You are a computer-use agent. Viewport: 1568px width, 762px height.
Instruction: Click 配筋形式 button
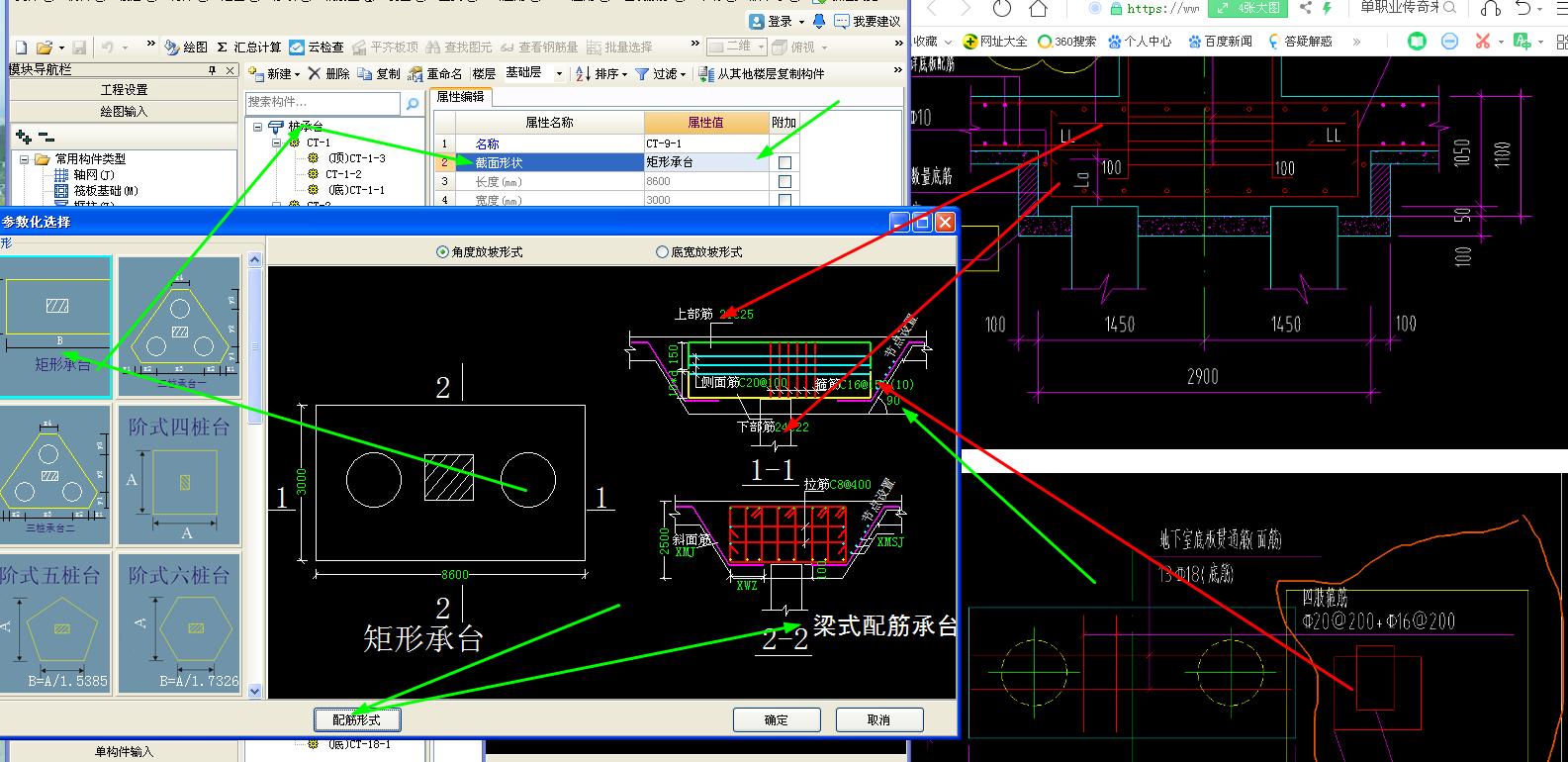click(x=357, y=719)
